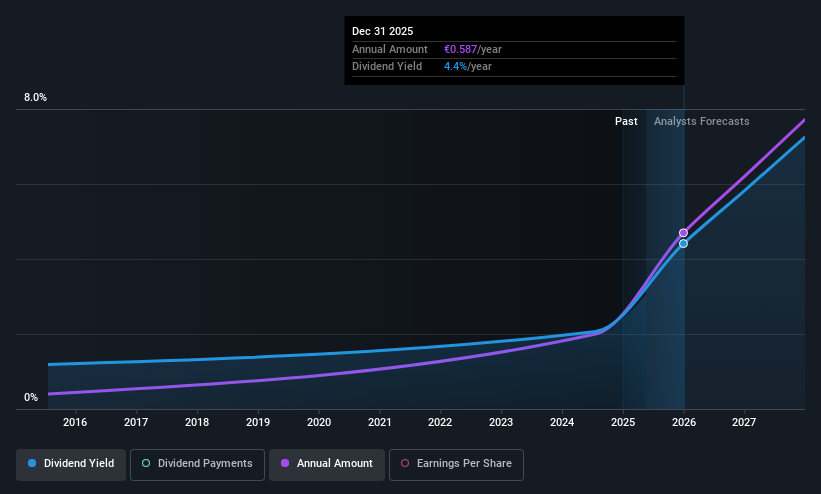Toggle the Annual Amount legend button

pyautogui.click(x=327, y=464)
